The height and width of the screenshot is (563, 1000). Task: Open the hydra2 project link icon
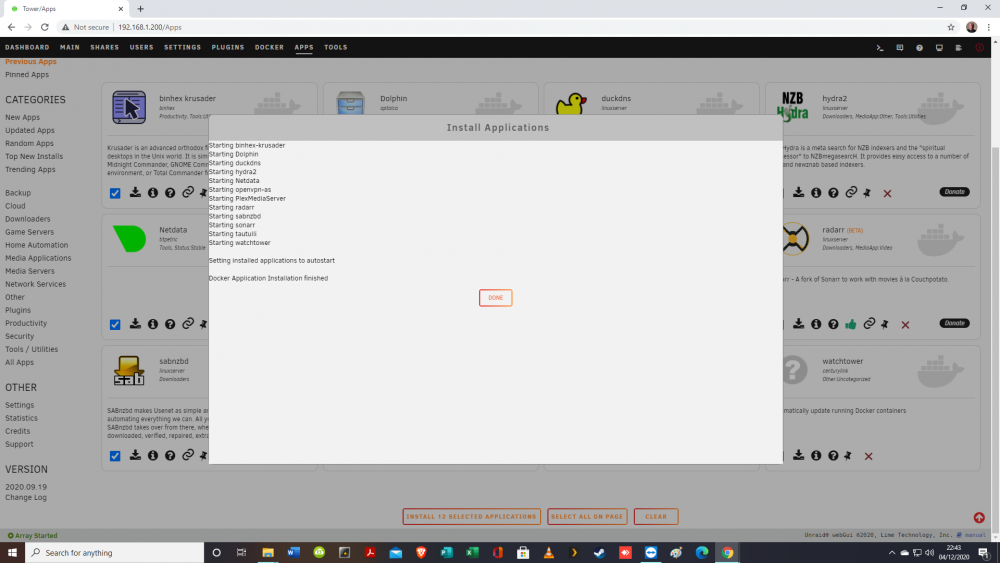(x=851, y=193)
